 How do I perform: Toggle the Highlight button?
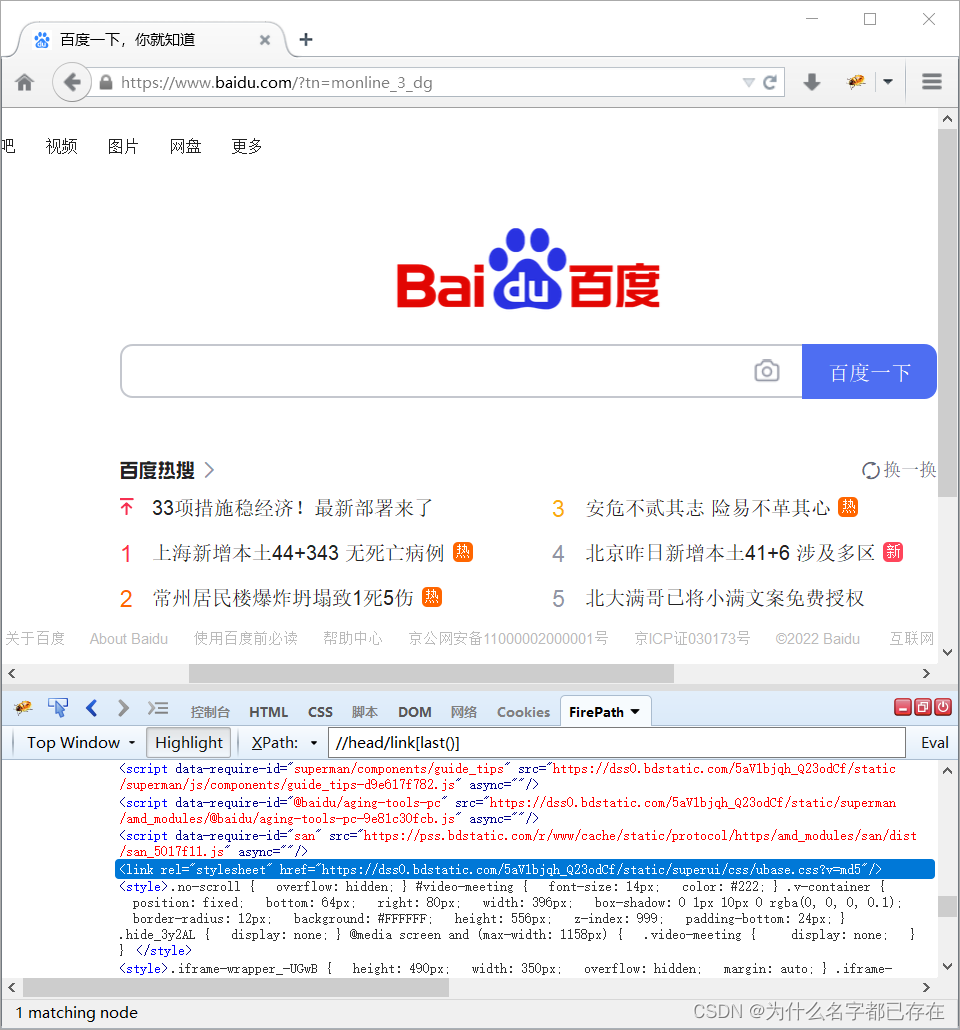coord(189,743)
